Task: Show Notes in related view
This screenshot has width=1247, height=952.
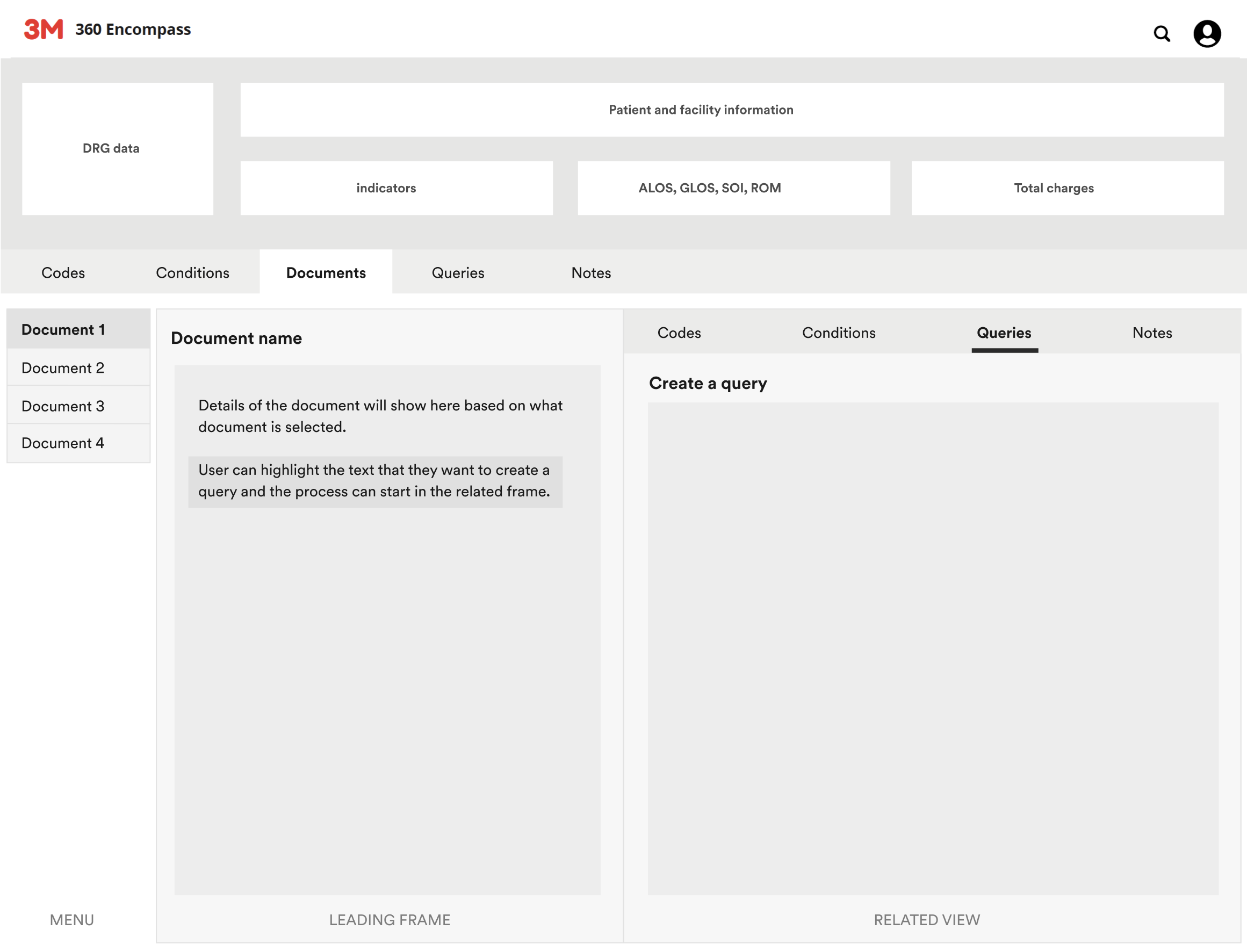Action: point(1152,333)
